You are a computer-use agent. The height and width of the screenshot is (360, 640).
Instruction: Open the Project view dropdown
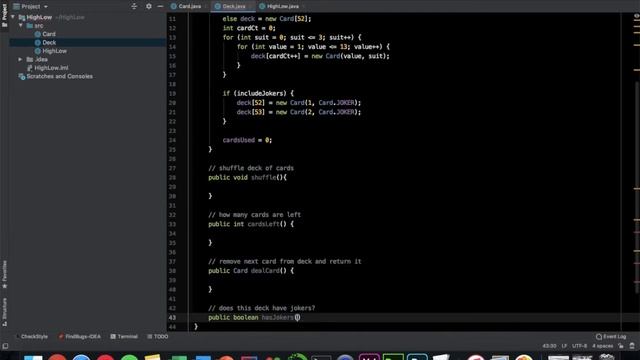coord(31,6)
